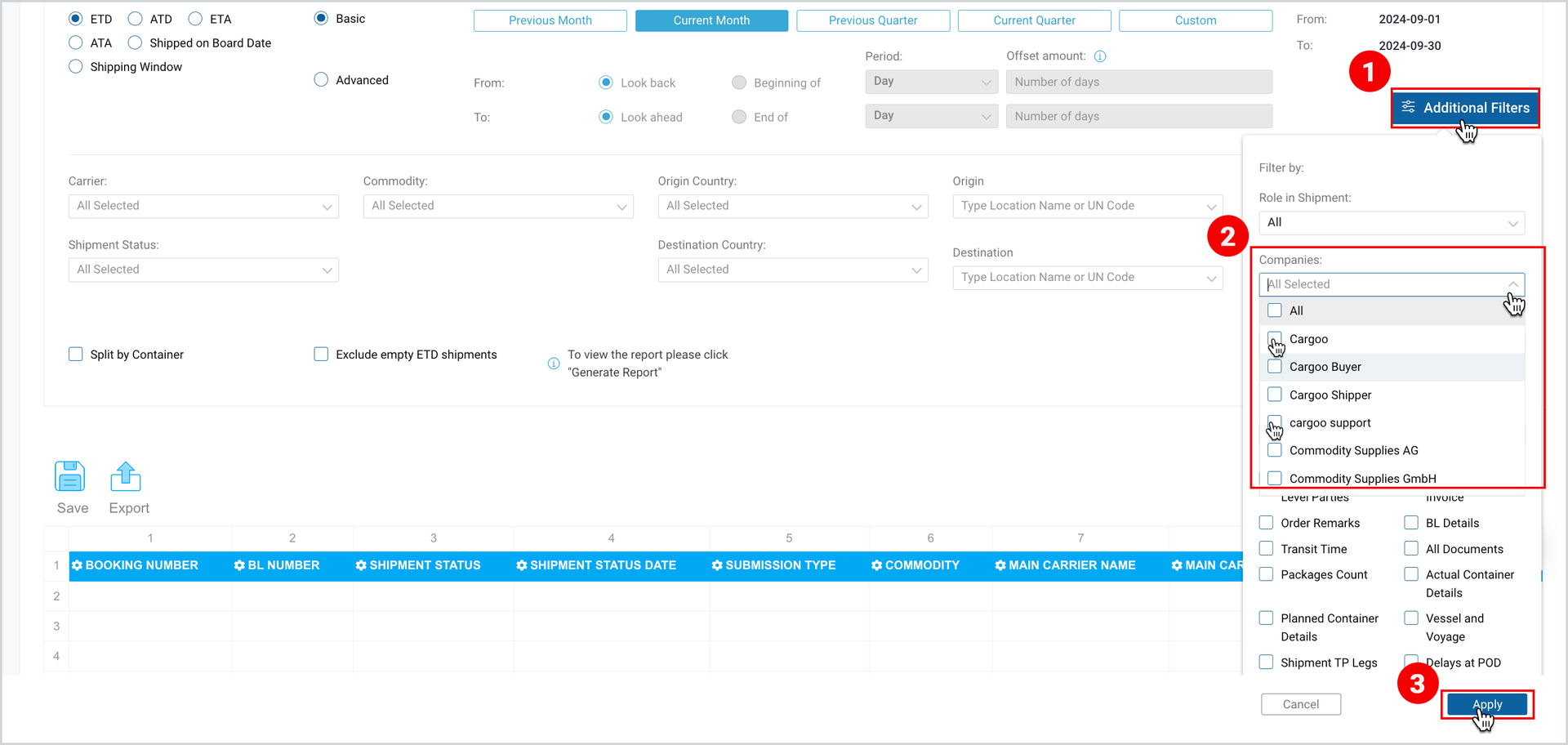Check Commodity Supplies GmbH checkbox
Screen dimensions: 1568x745
tap(1275, 478)
